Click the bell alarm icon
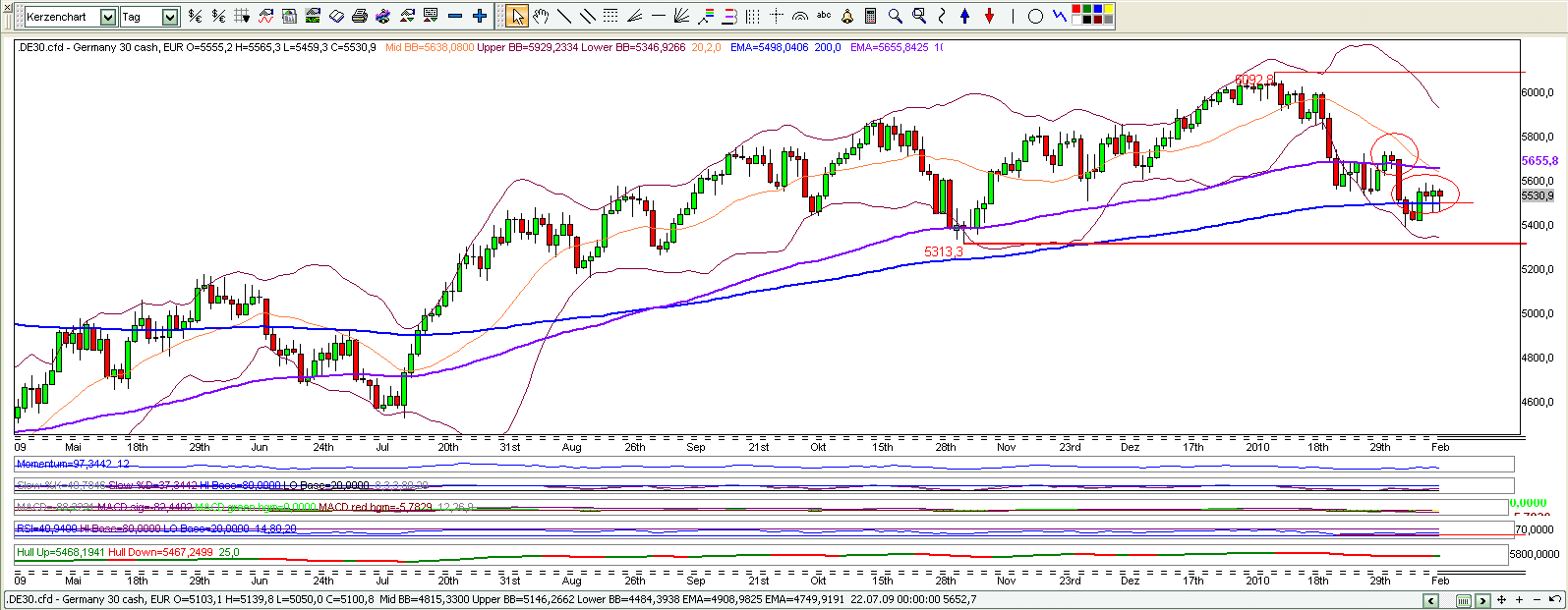1568x610 pixels. tap(847, 17)
